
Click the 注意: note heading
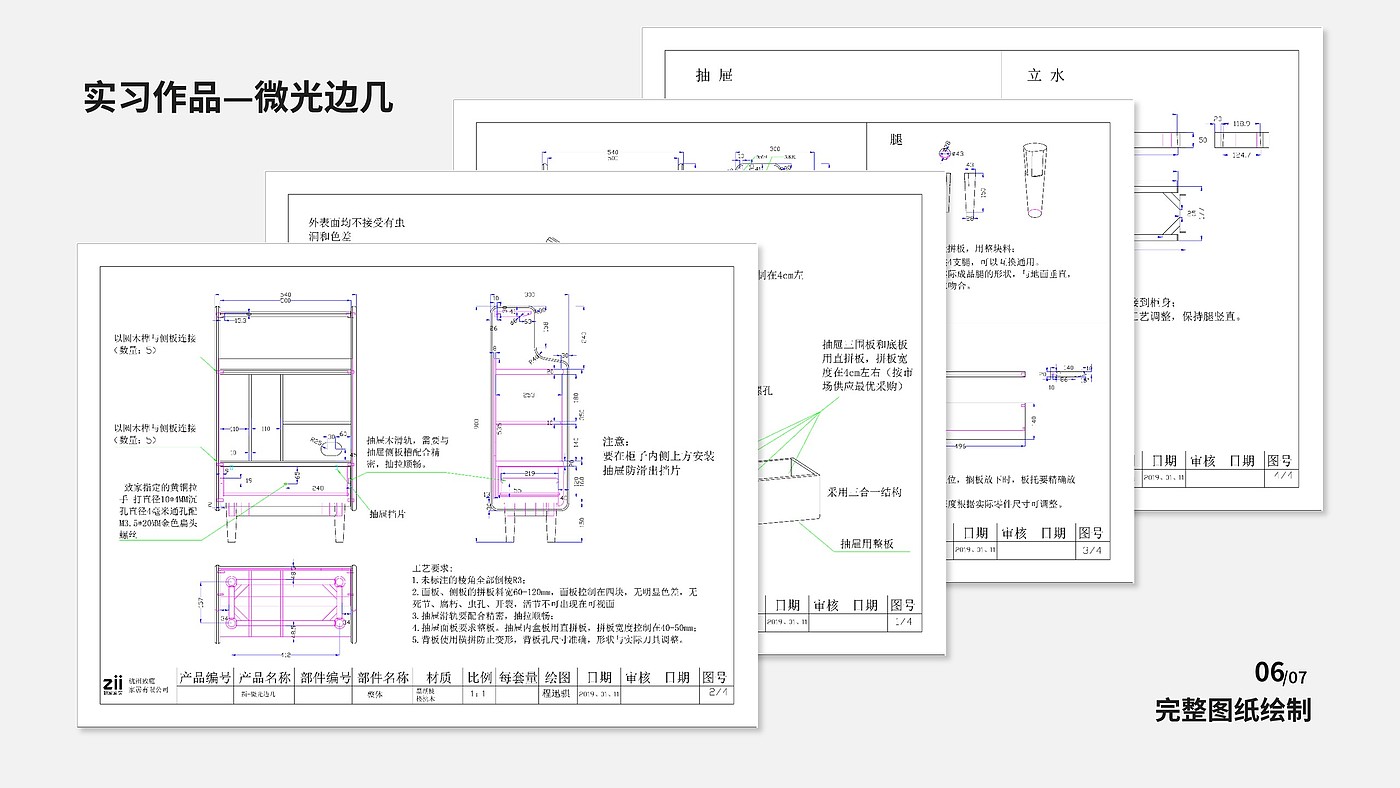pos(618,441)
